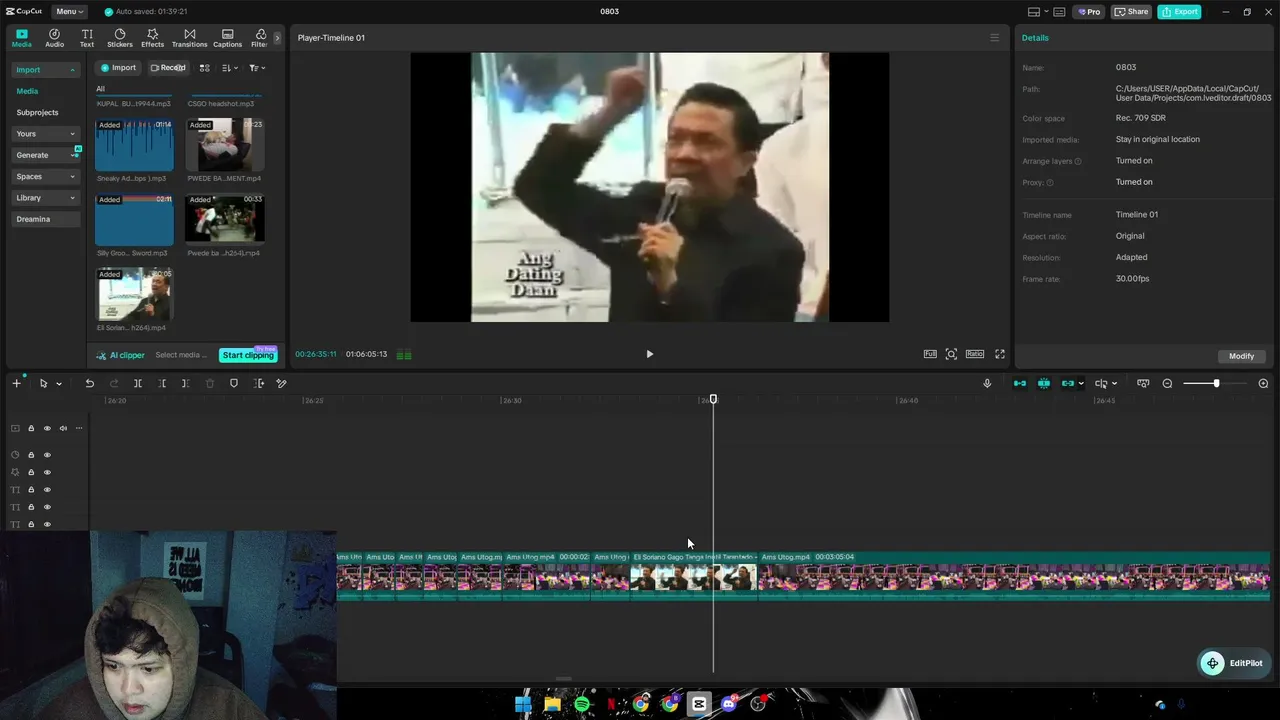Screen dimensions: 1280x720
Task: Click the Modify button in Details
Action: 1241,356
